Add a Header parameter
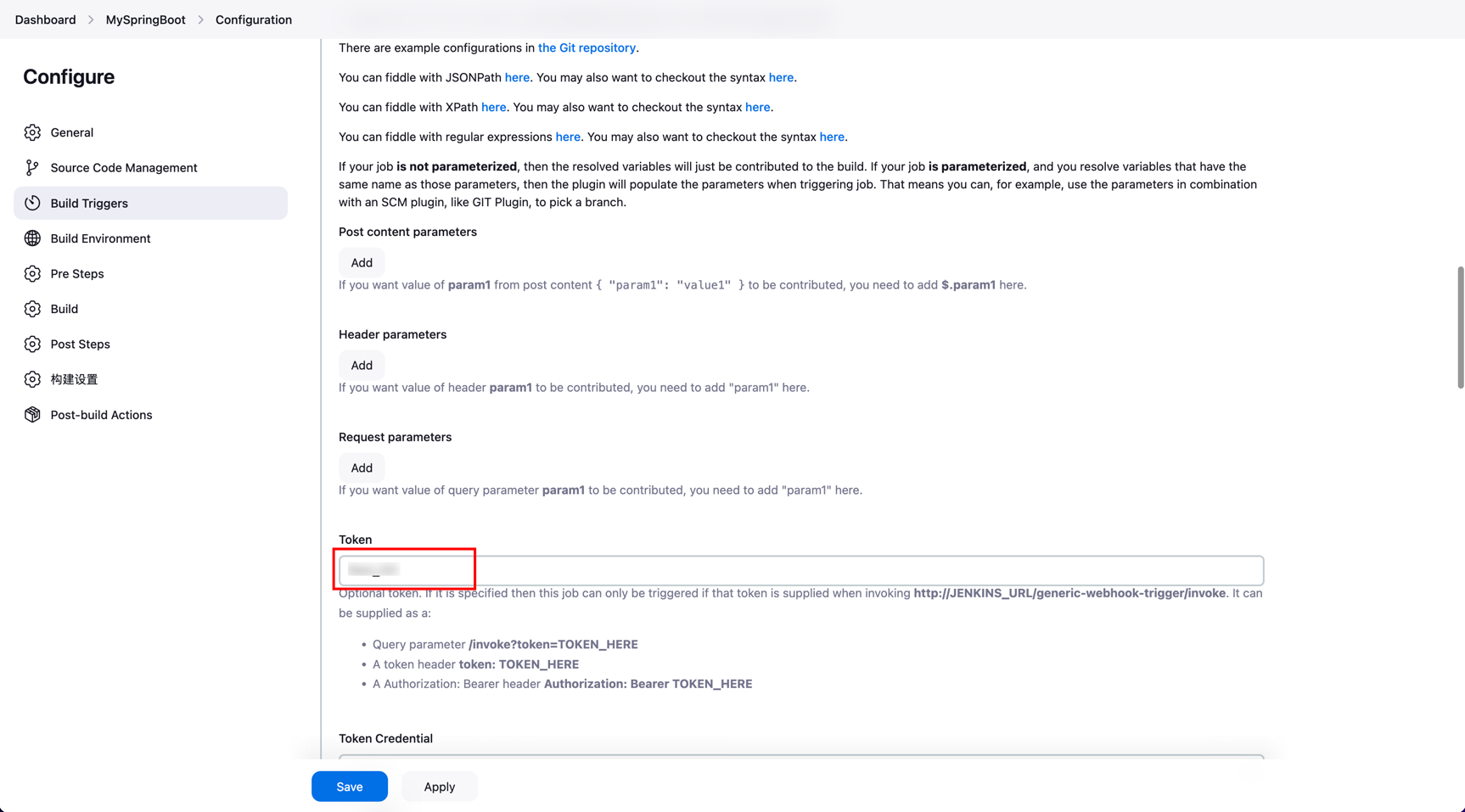The image size is (1465, 812). coord(362,366)
